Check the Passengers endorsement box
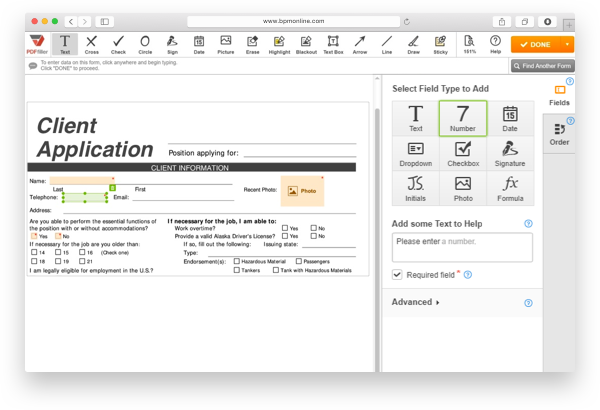 pyautogui.click(x=298, y=261)
